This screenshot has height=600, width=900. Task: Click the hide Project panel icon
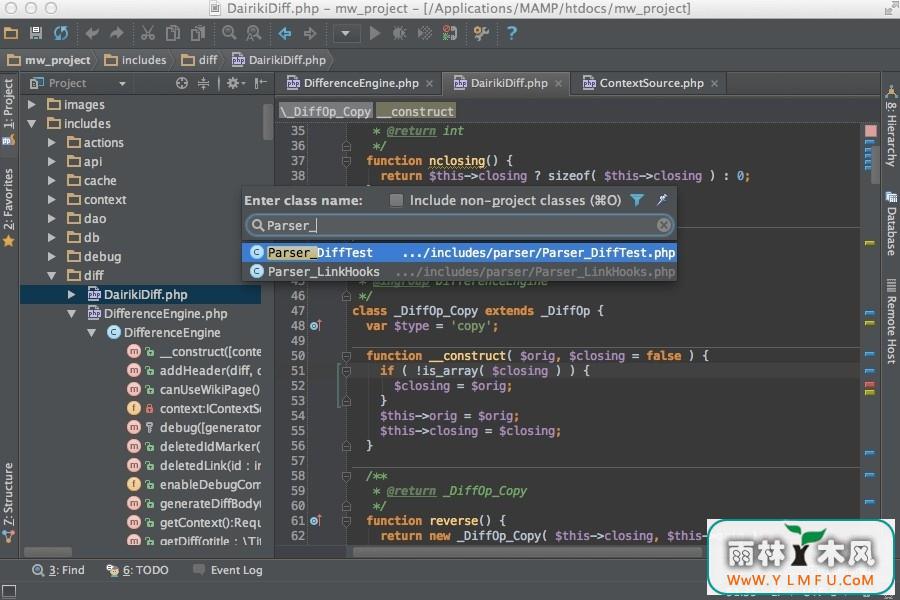[x=261, y=83]
